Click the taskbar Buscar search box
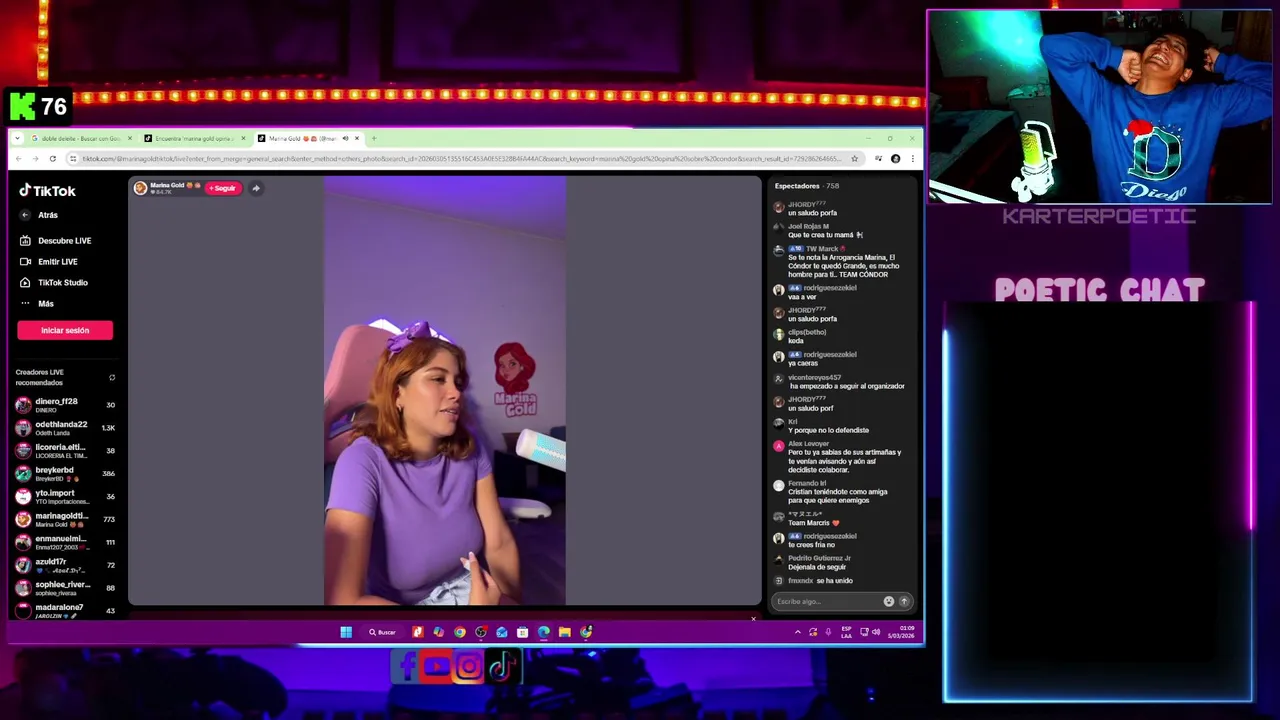1280x720 pixels. [x=382, y=632]
